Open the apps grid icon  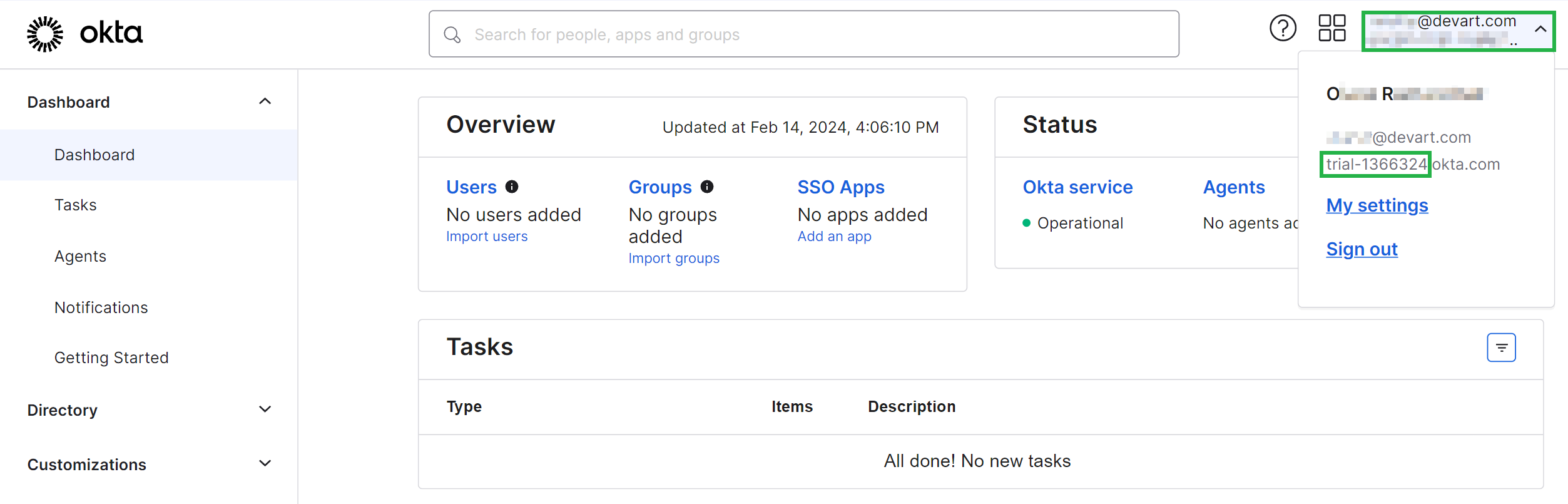point(1332,28)
